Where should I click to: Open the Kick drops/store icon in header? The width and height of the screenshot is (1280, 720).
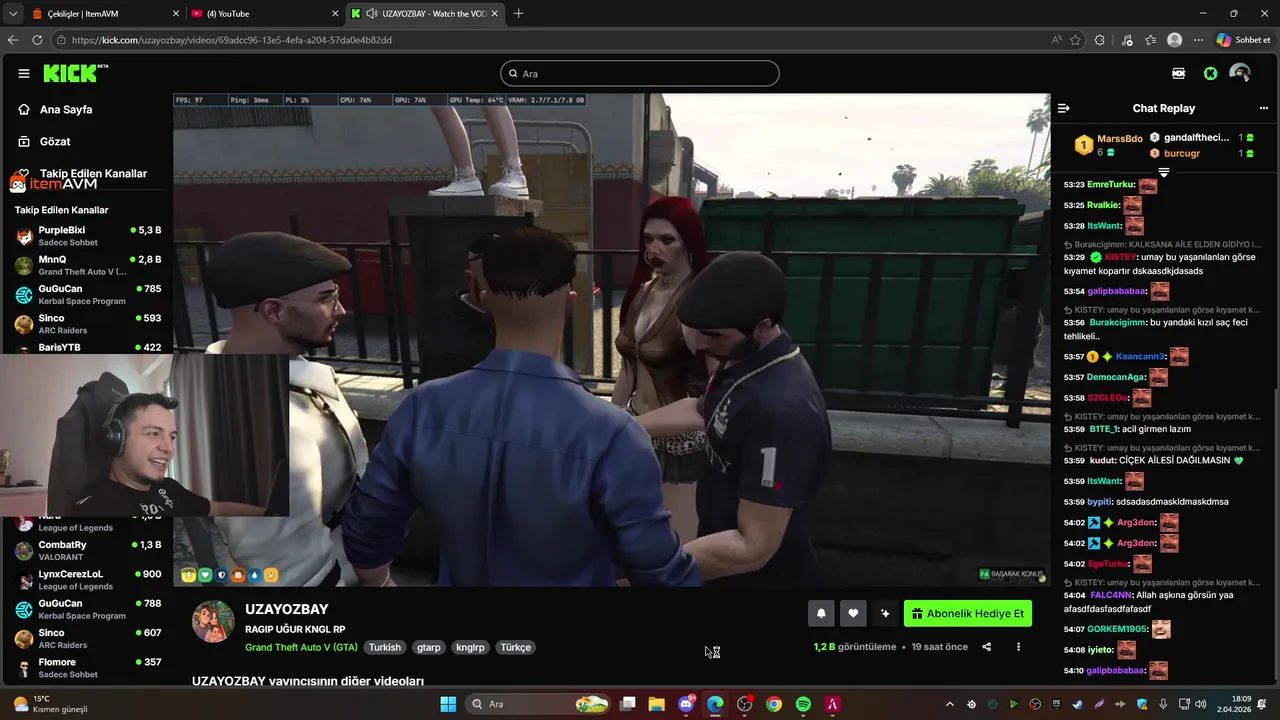pyautogui.click(x=1178, y=73)
